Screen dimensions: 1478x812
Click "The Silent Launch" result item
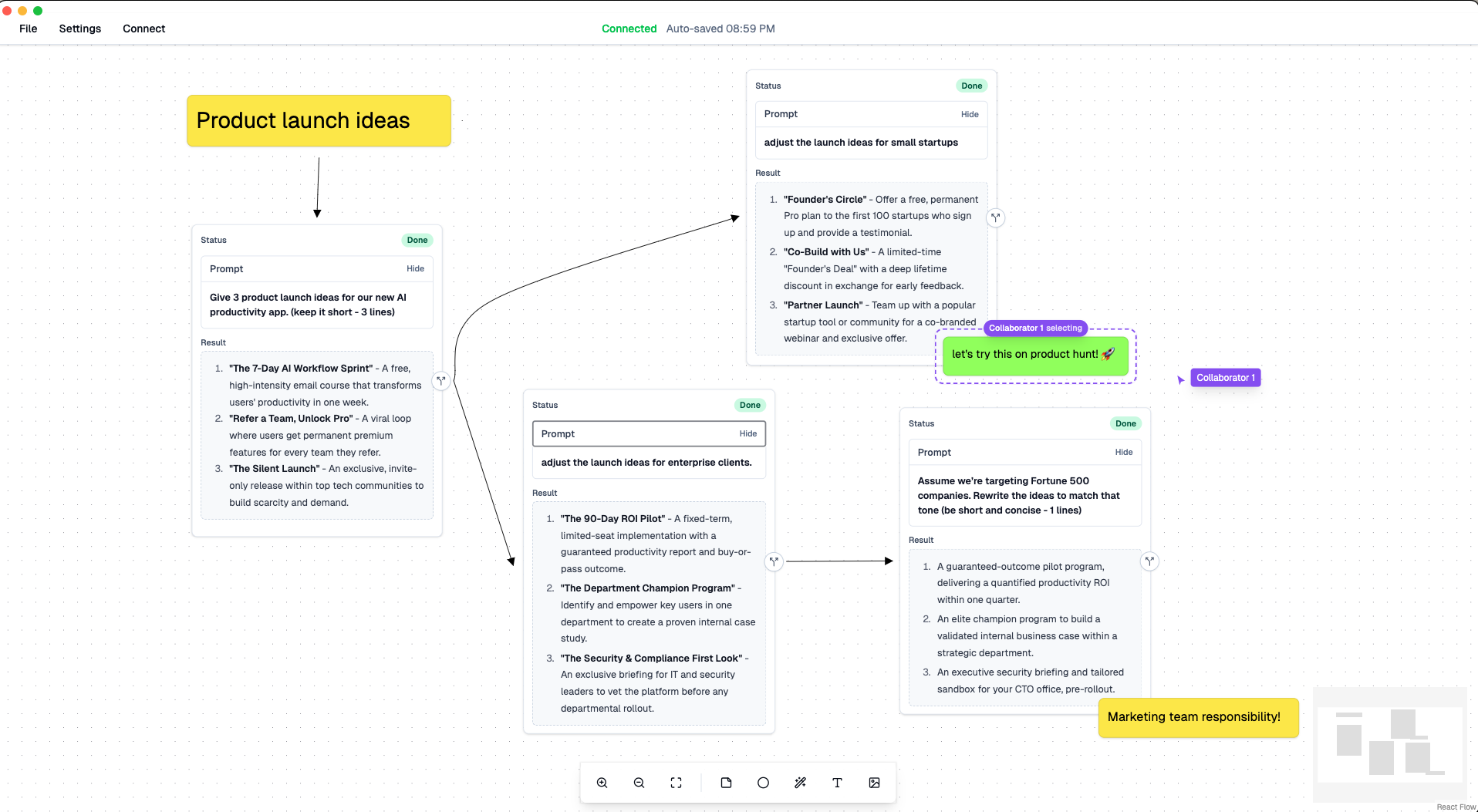[326, 486]
